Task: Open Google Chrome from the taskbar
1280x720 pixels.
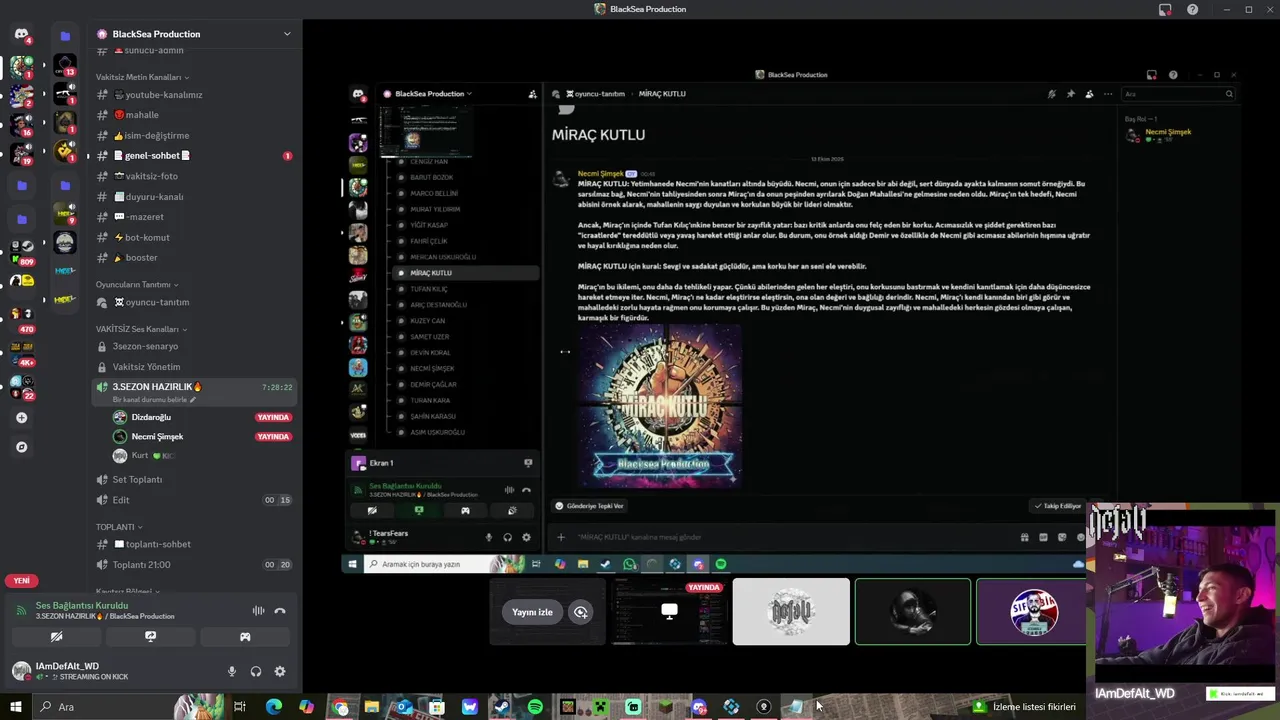Action: point(340,707)
